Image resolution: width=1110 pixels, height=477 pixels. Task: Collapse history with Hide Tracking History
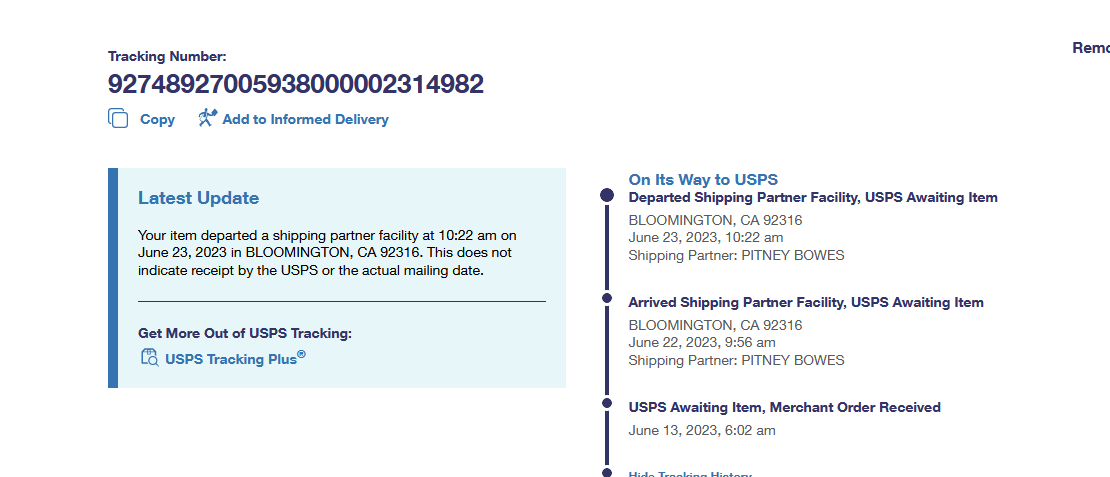(x=690, y=475)
